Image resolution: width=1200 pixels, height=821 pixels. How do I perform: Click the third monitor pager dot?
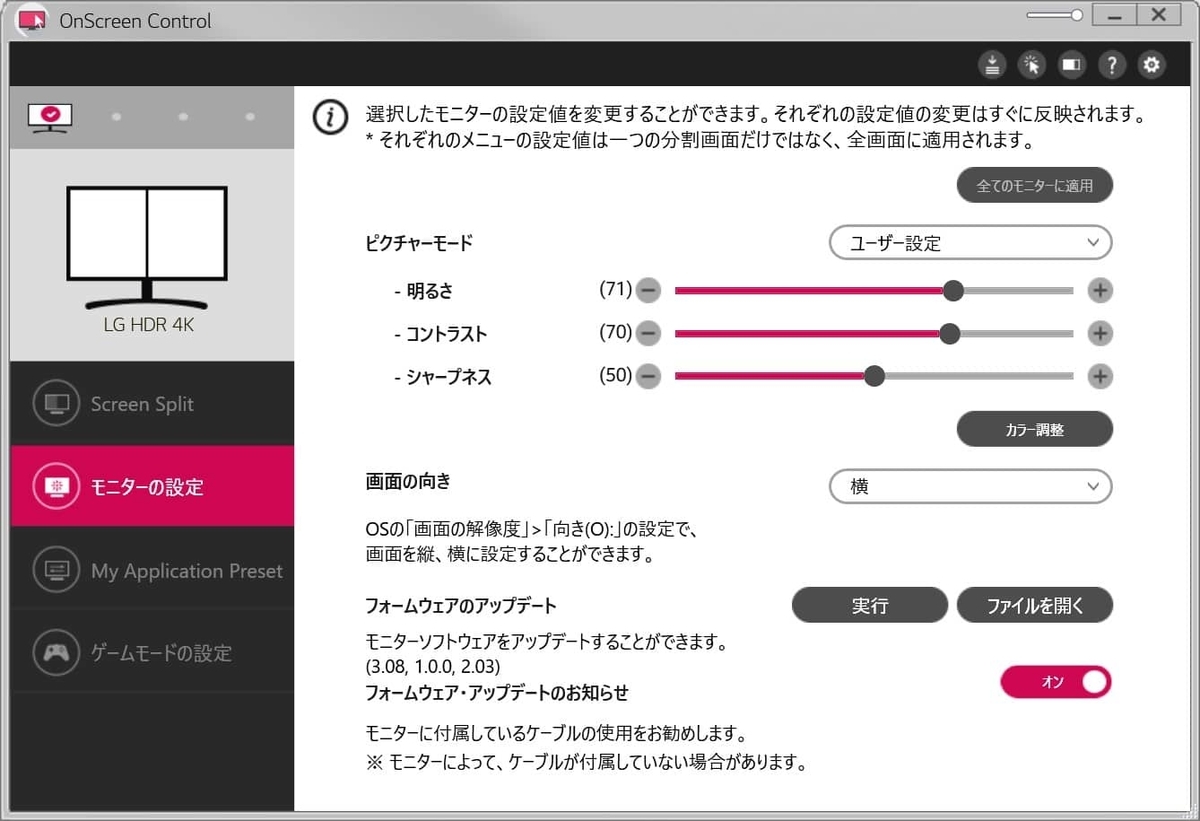183,117
